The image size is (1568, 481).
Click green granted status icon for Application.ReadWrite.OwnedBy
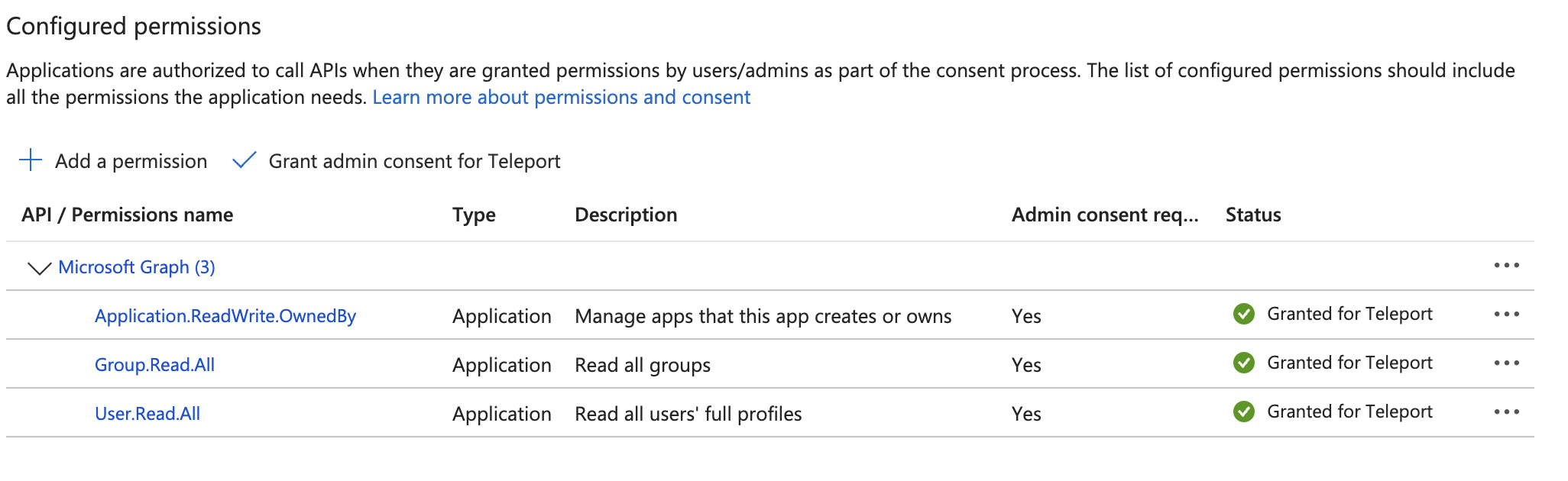click(x=1244, y=314)
